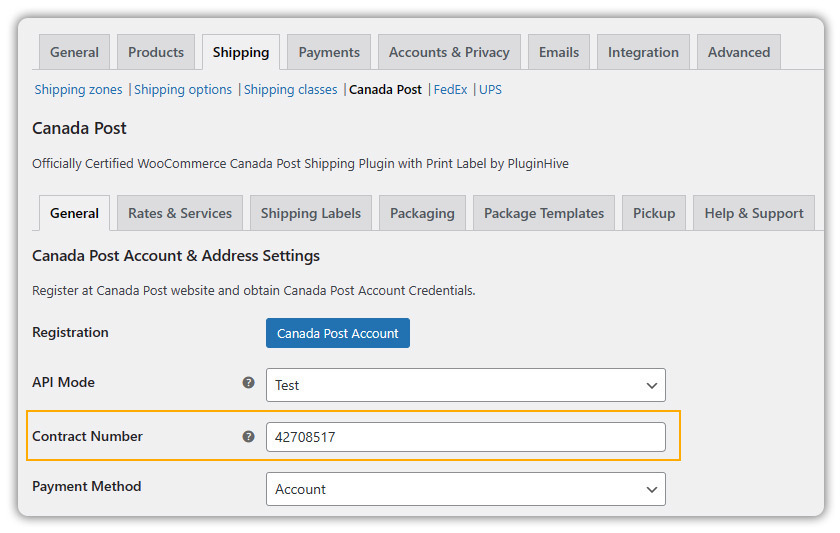This screenshot has width=840, height=533.
Task: Open the Payments tab
Action: (x=329, y=52)
